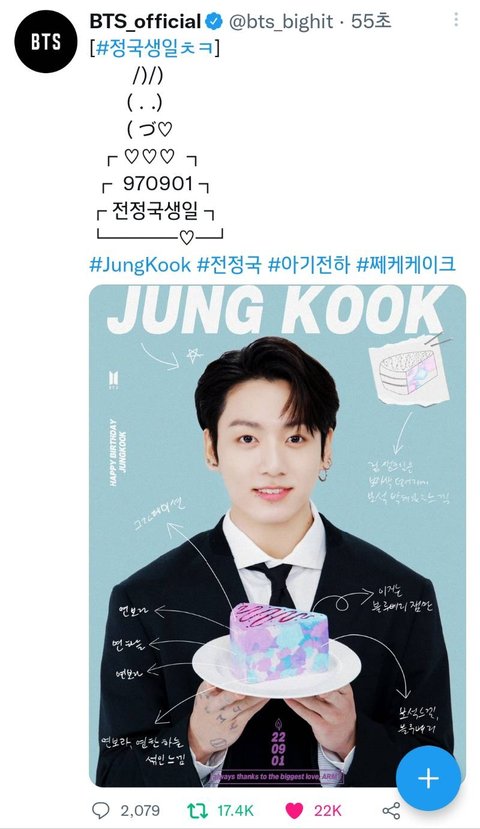Tap the reply speech bubble icon

(x=100, y=810)
